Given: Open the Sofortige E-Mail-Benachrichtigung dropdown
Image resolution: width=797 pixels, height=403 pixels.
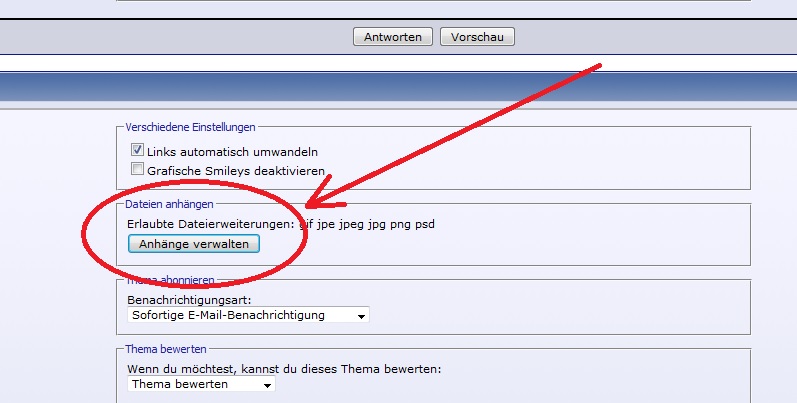Looking at the screenshot, I should pyautogui.click(x=248, y=316).
